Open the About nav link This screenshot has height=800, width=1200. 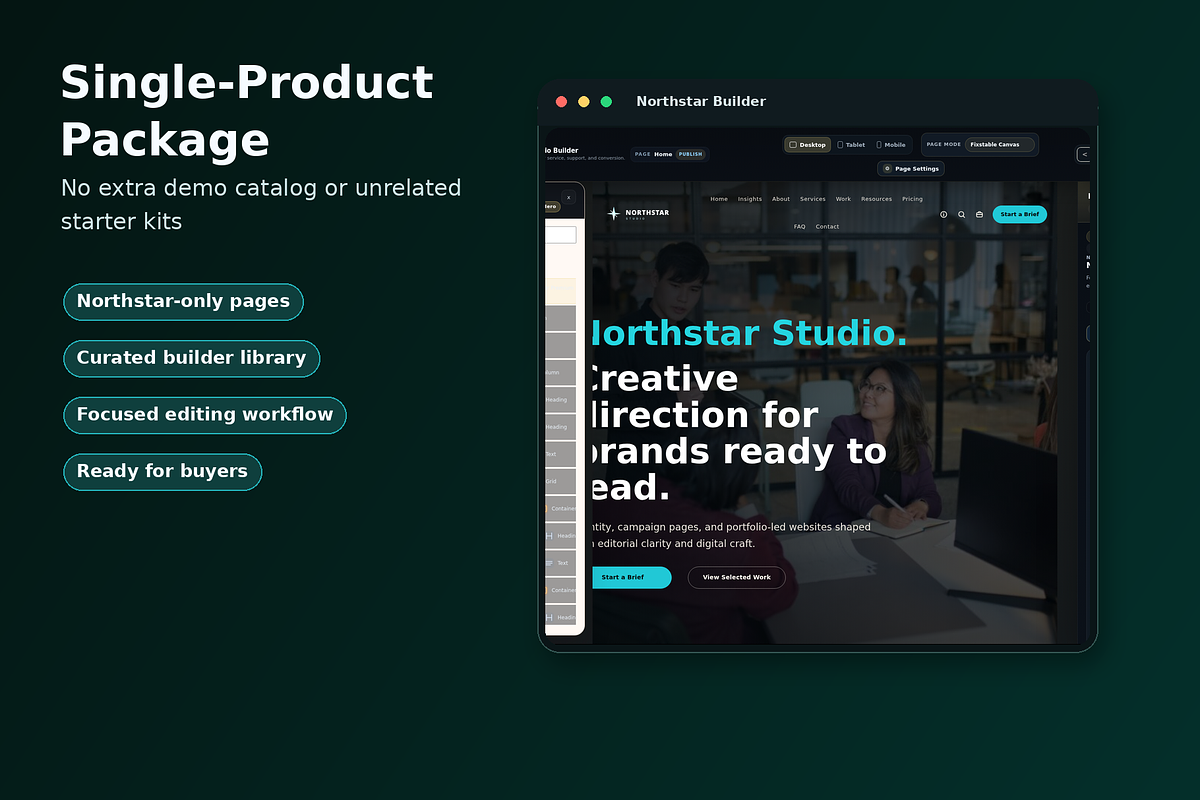point(781,199)
